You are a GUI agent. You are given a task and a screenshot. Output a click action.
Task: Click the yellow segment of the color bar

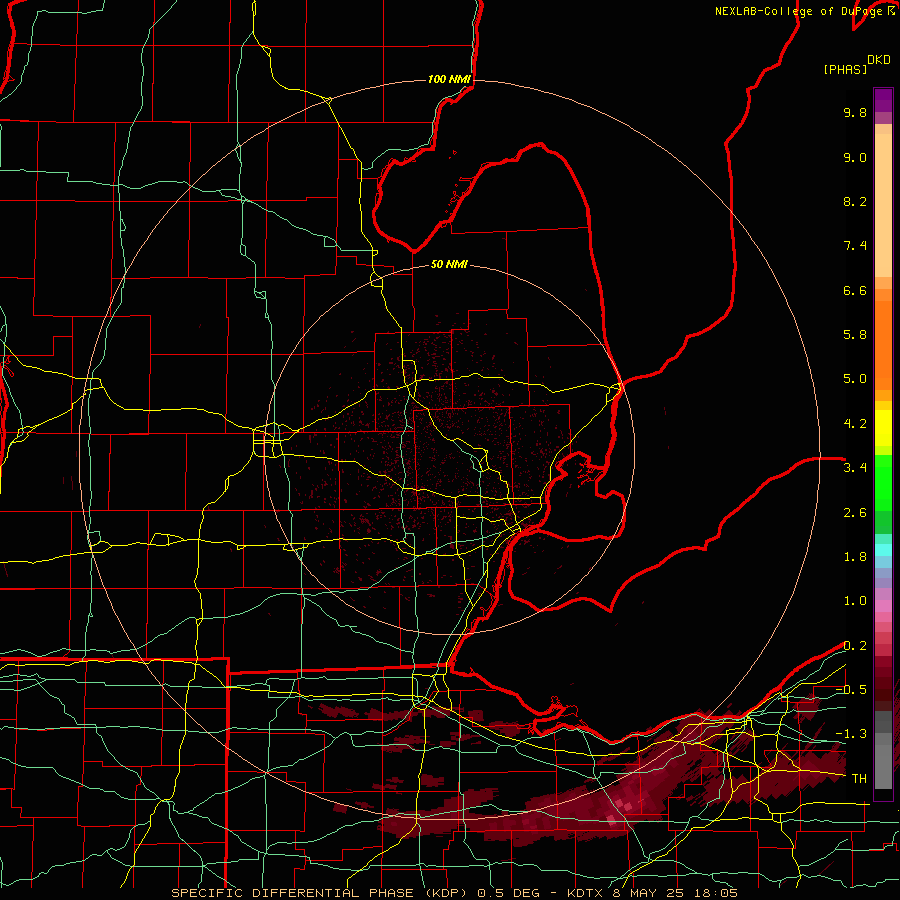pyautogui.click(x=883, y=428)
